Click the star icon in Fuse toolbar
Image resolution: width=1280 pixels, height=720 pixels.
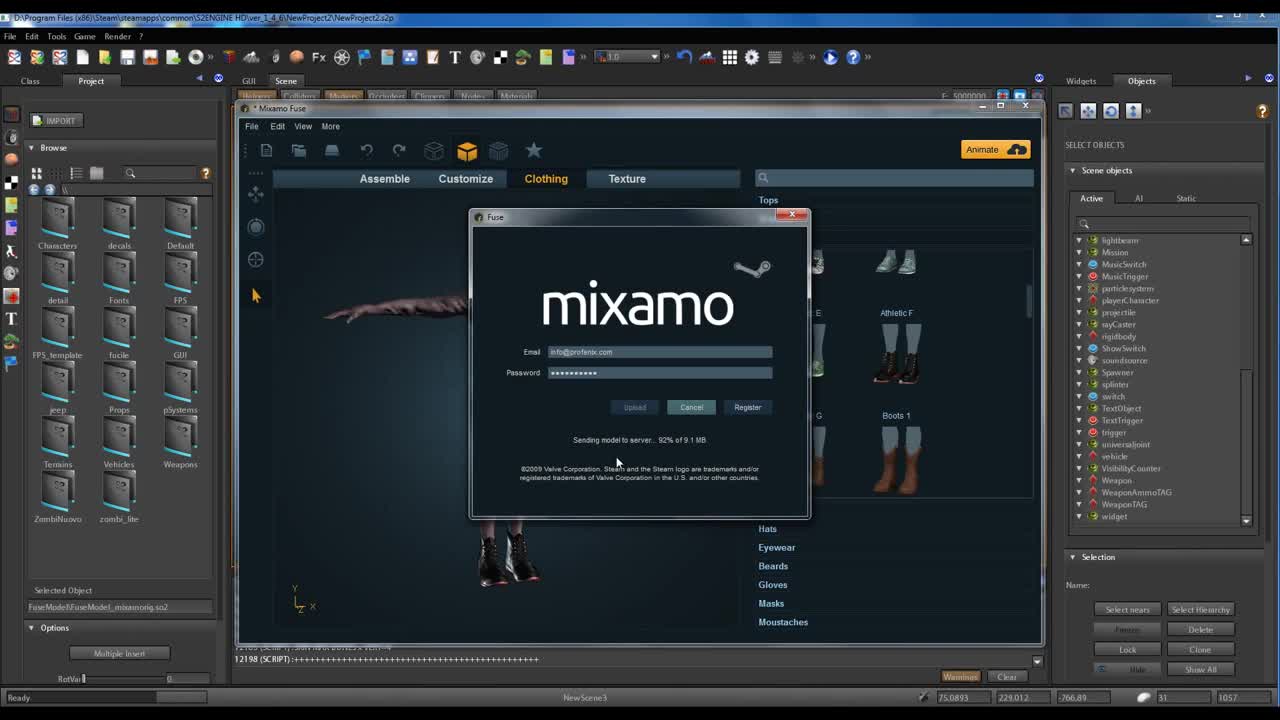534,150
